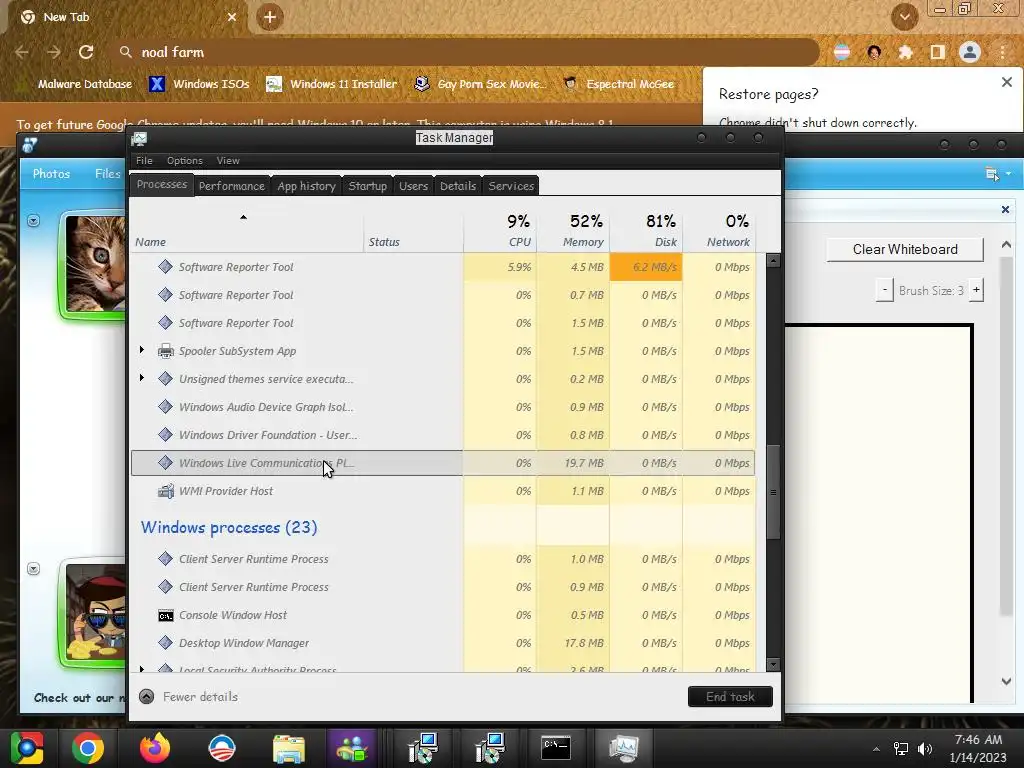Open messenger window options dropdown icon
This screenshot has width=1024, height=768.
point(998,174)
